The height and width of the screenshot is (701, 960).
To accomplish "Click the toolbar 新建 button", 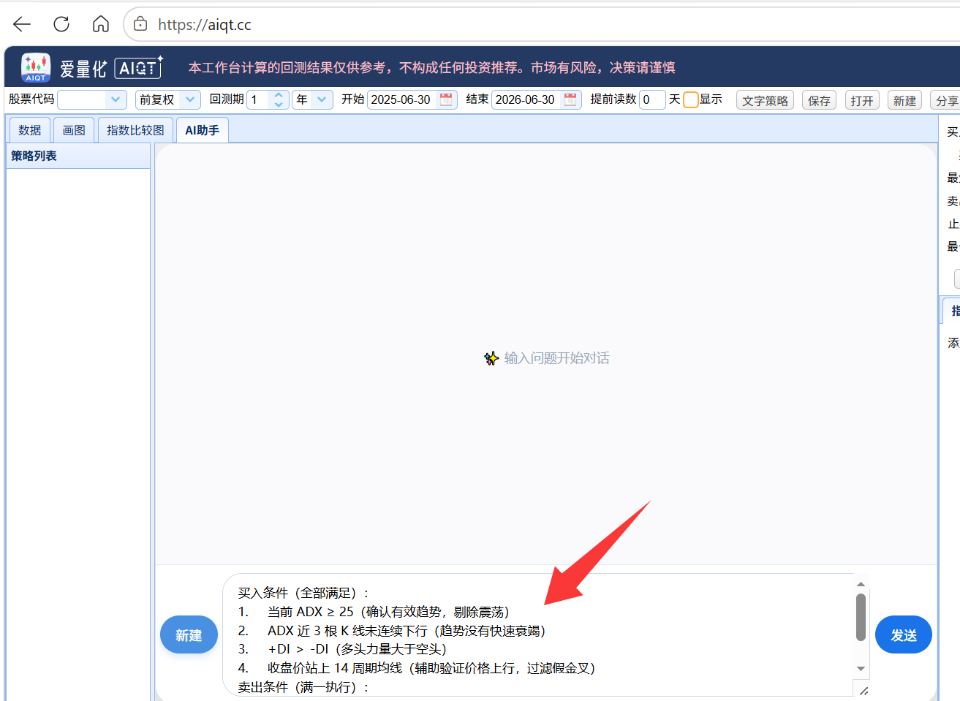I will point(904,100).
